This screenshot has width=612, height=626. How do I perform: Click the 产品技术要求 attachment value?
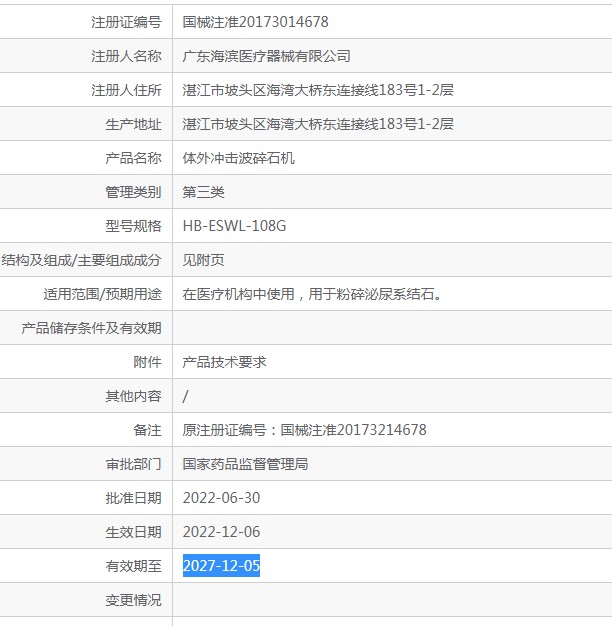click(x=224, y=362)
